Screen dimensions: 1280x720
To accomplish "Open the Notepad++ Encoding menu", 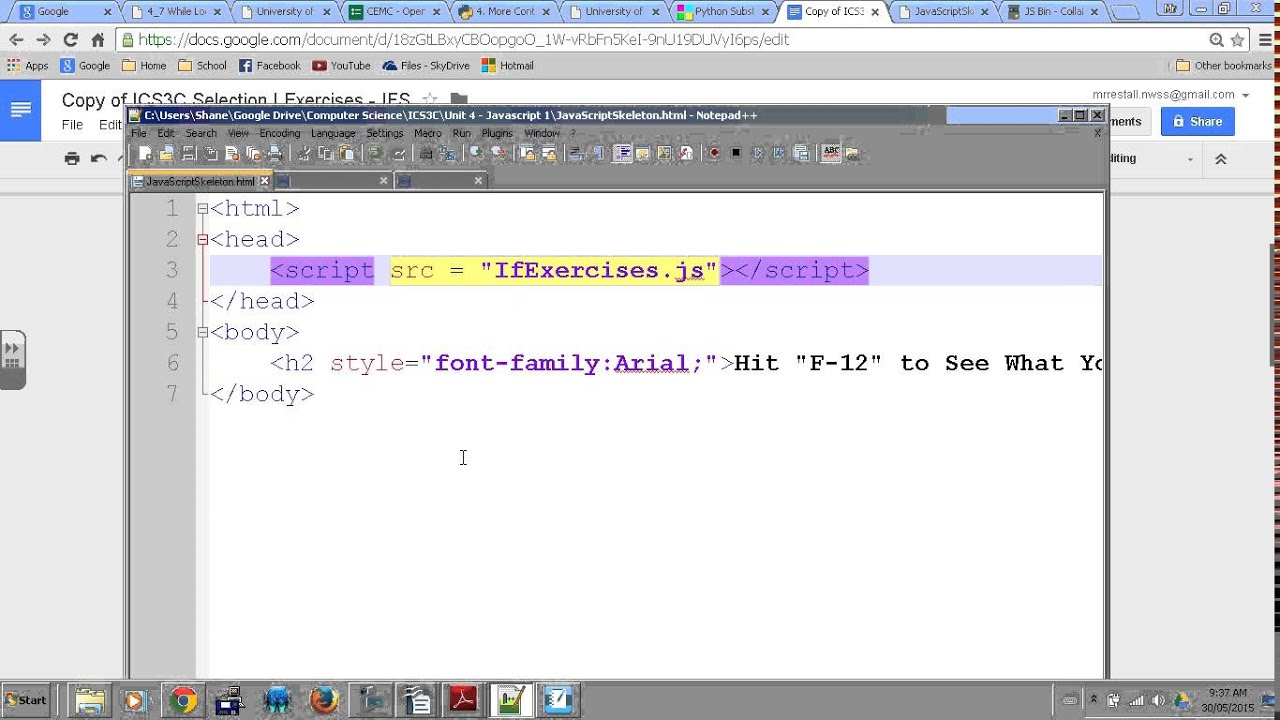I will tap(280, 133).
